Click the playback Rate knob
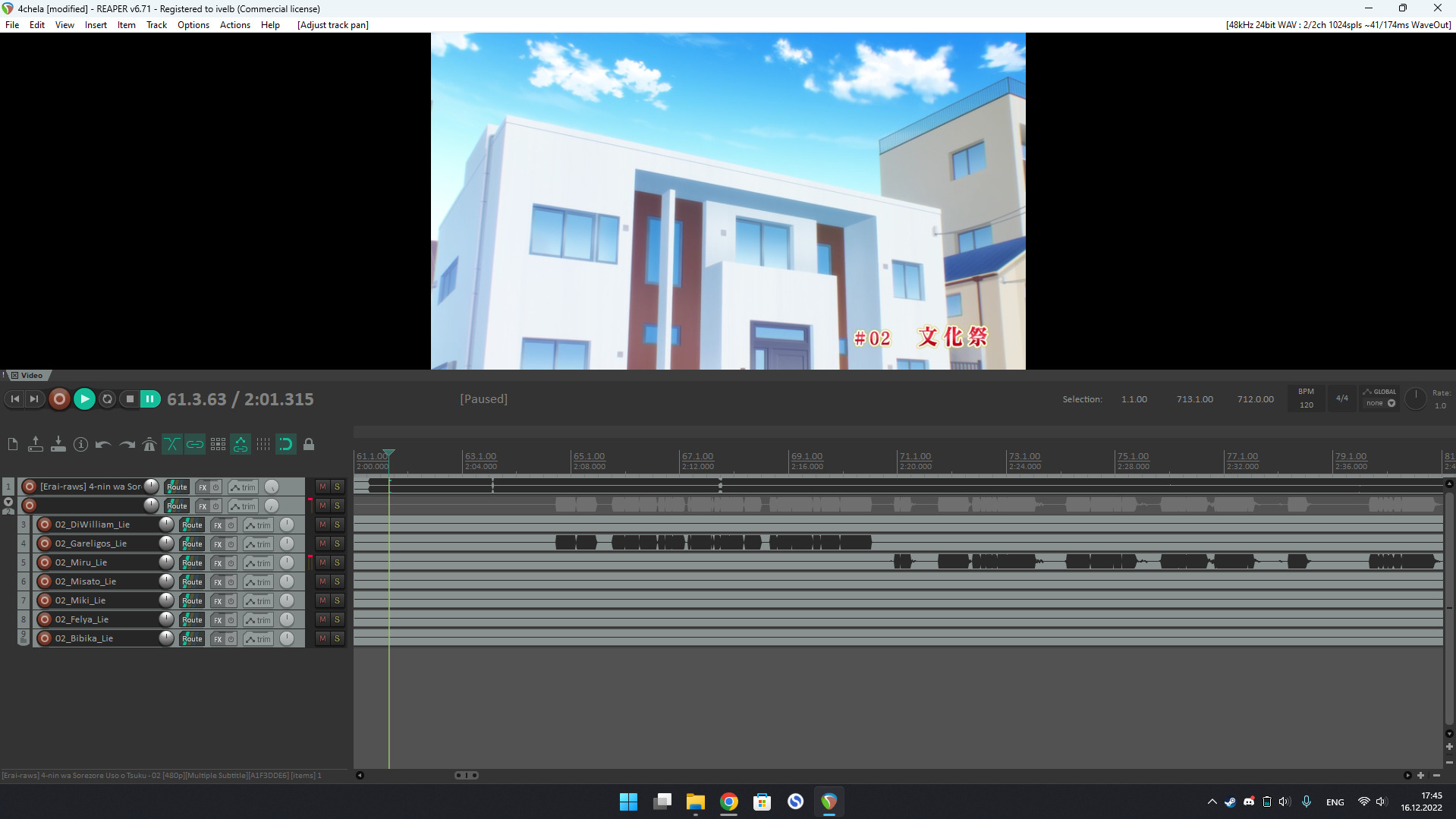This screenshot has width=1456, height=819. point(1415,398)
